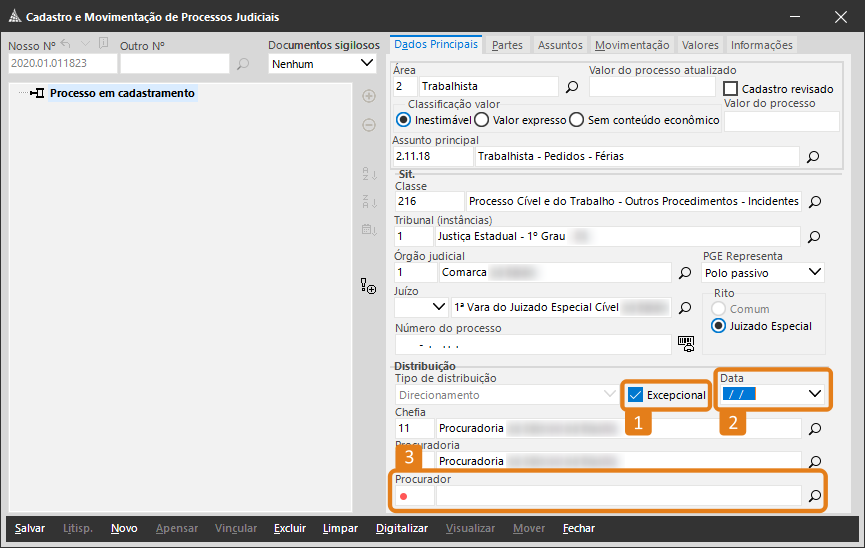Screen dimensions: 865x548
Task: Open the Movimentação tab
Action: pos(631,45)
